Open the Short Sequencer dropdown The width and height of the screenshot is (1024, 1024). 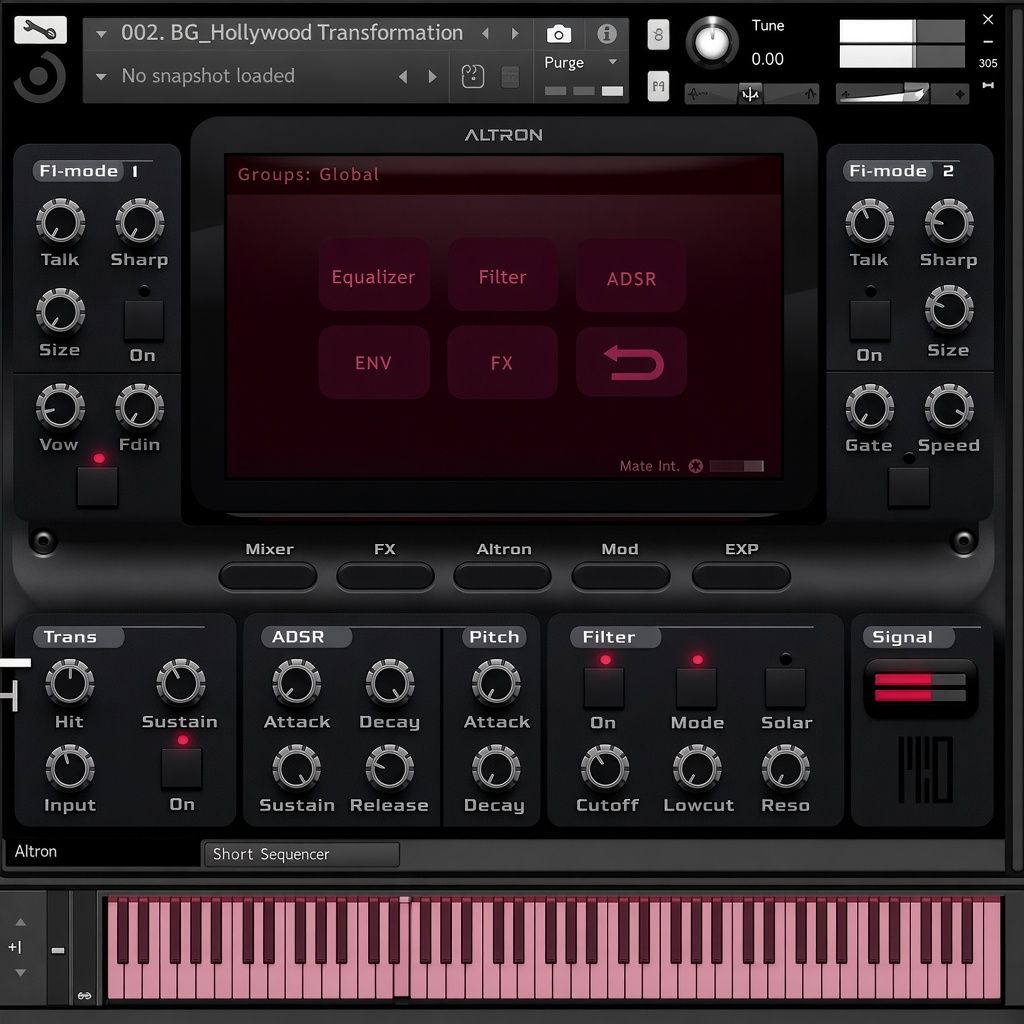[x=302, y=854]
